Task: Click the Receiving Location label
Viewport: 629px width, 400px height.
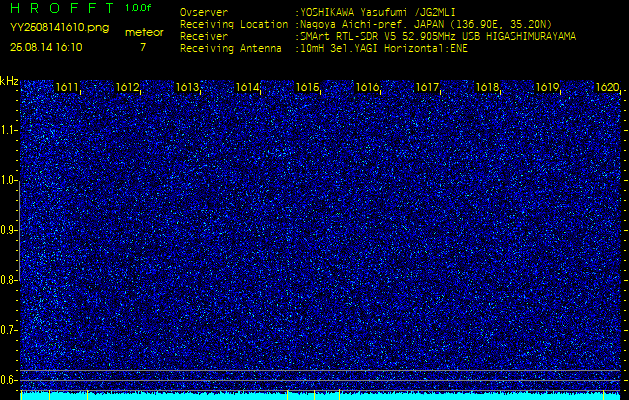Action: coord(234,24)
